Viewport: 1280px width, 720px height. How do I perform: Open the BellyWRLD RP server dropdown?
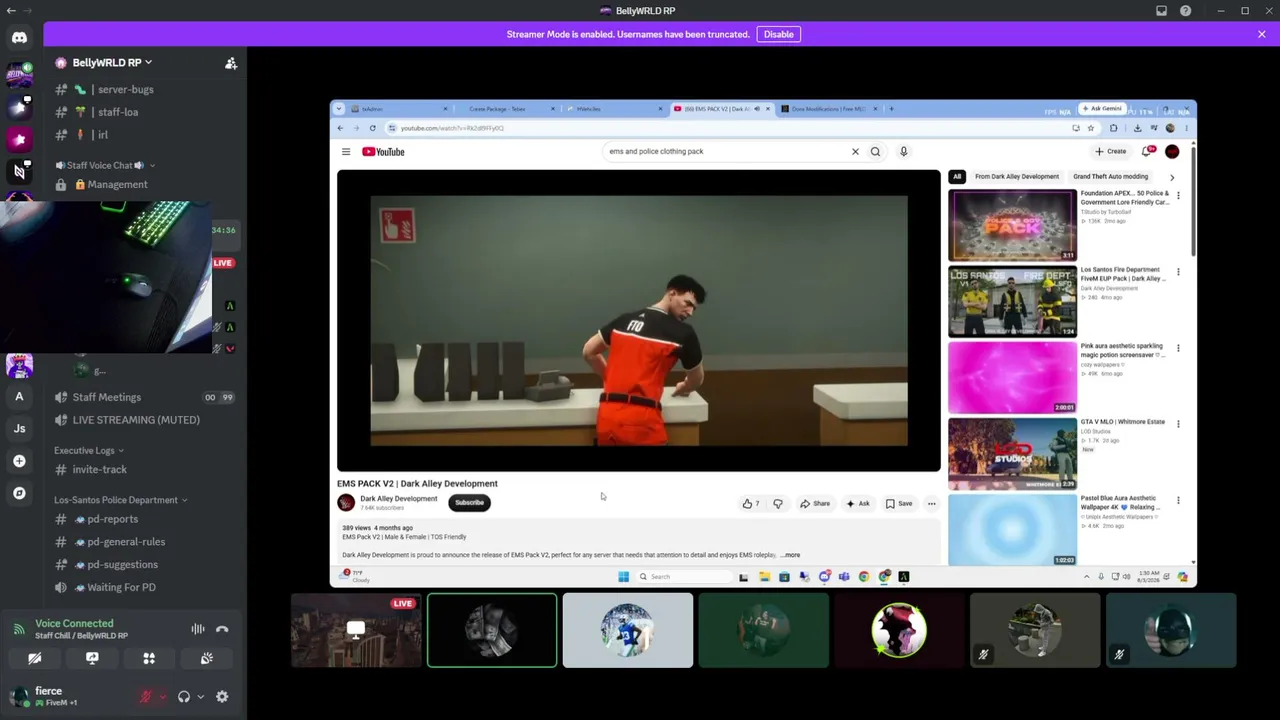105,62
